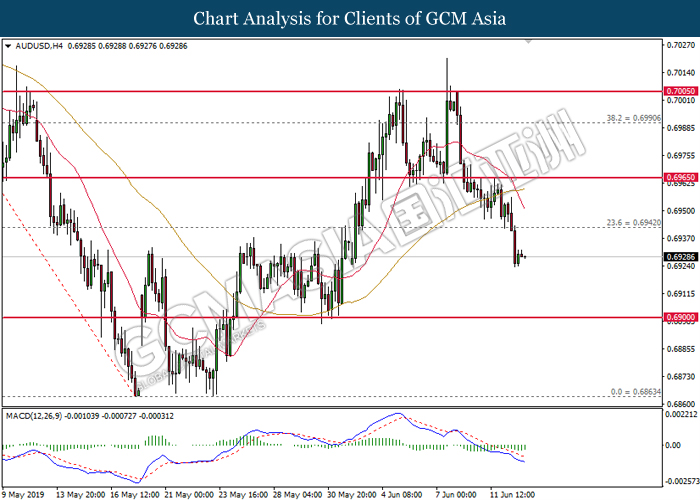This screenshot has height=500, width=700.
Task: Click the Chart Analysis for Clients title
Action: click(x=349, y=18)
